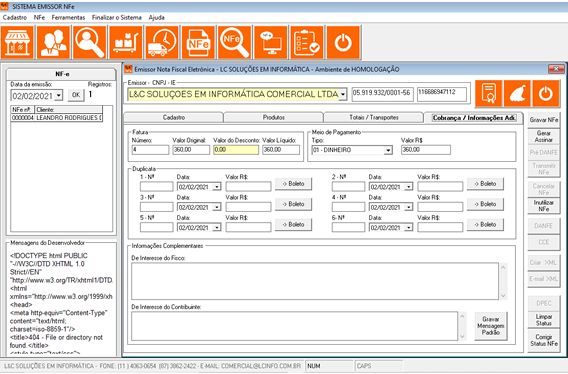
Task: Open Duplicata 2 date dropdown
Action: click(x=409, y=187)
